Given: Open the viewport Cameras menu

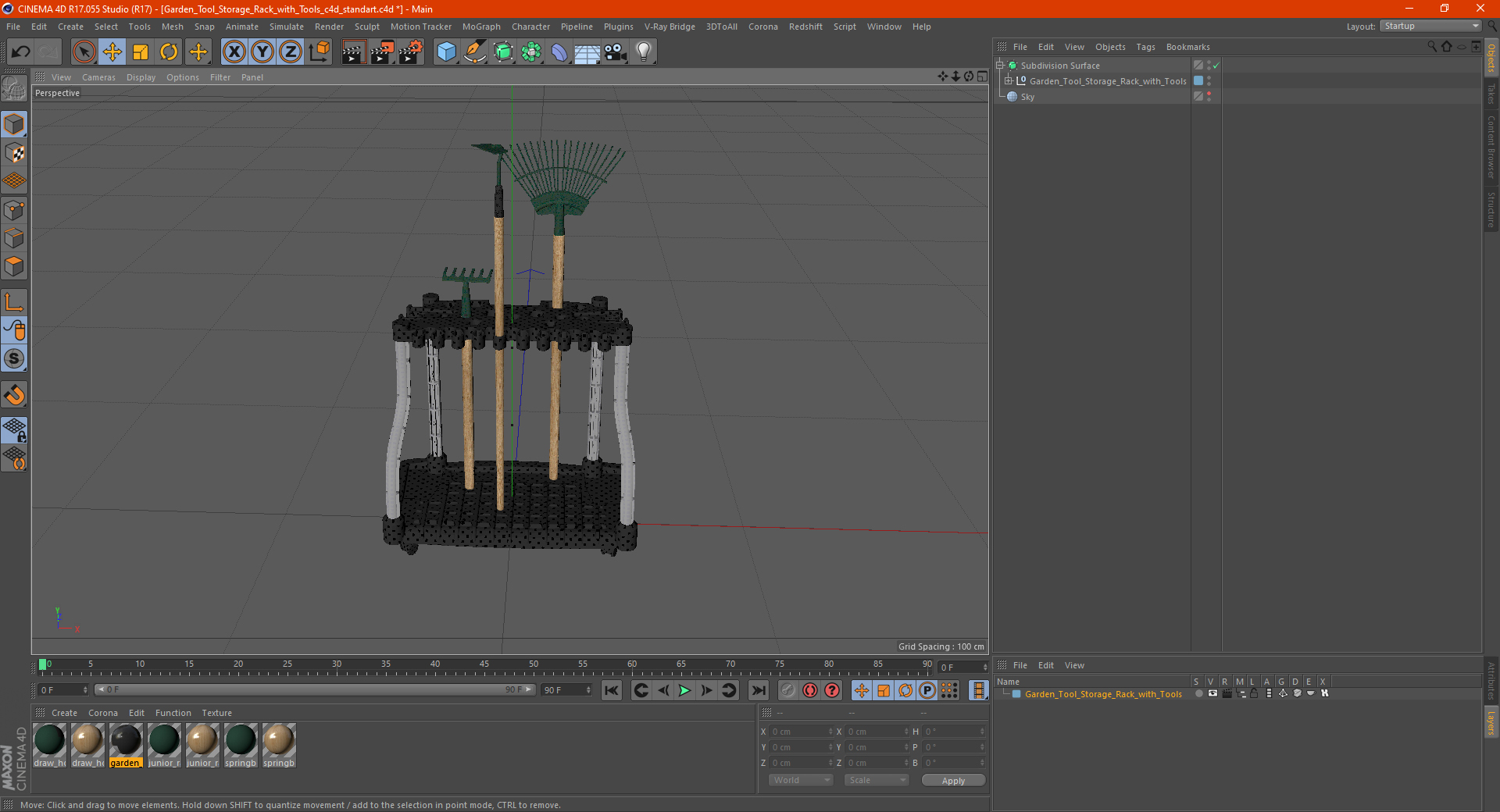Looking at the screenshot, I should tap(98, 77).
